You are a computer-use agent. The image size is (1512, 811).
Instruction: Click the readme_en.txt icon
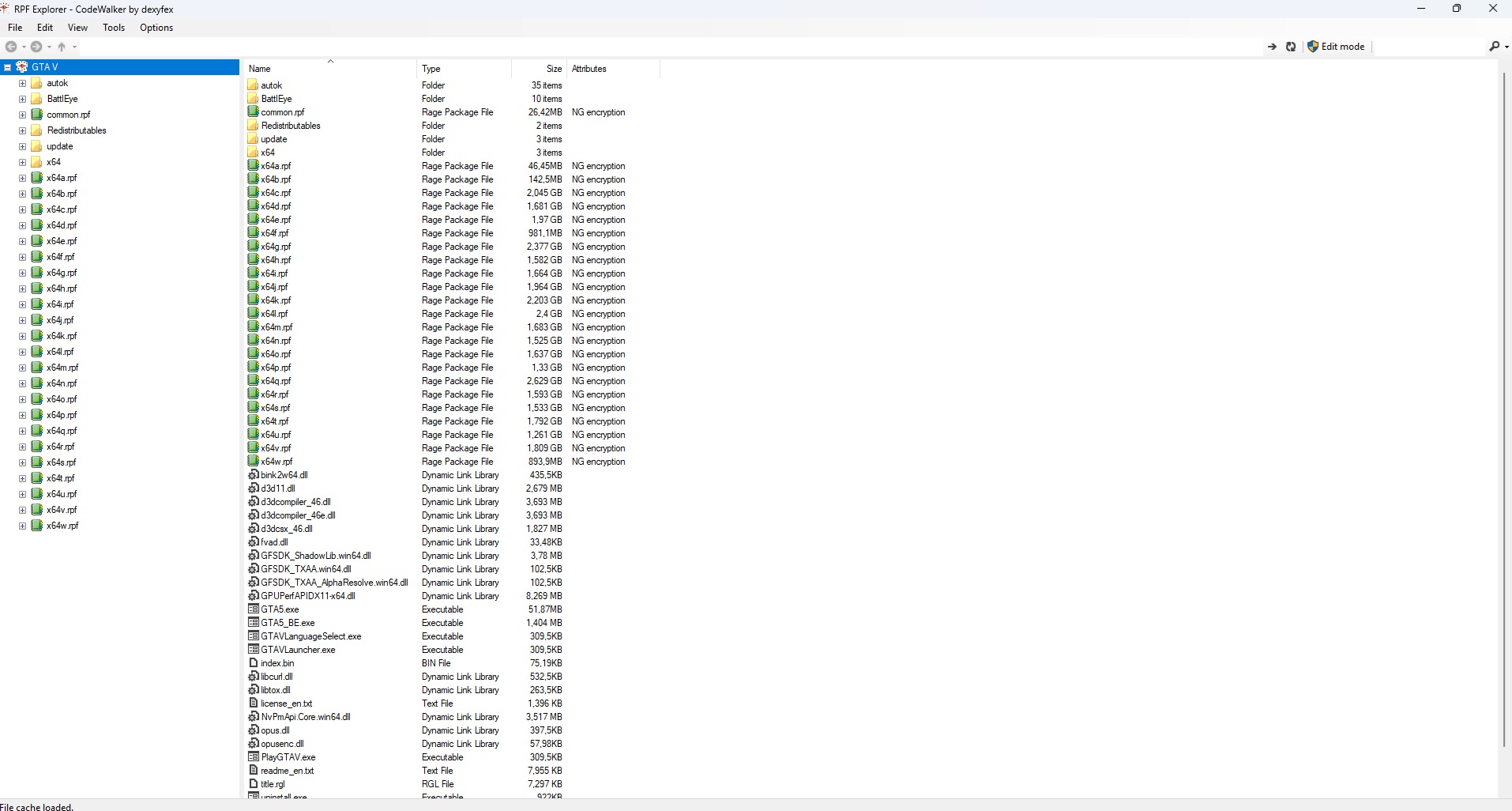254,770
